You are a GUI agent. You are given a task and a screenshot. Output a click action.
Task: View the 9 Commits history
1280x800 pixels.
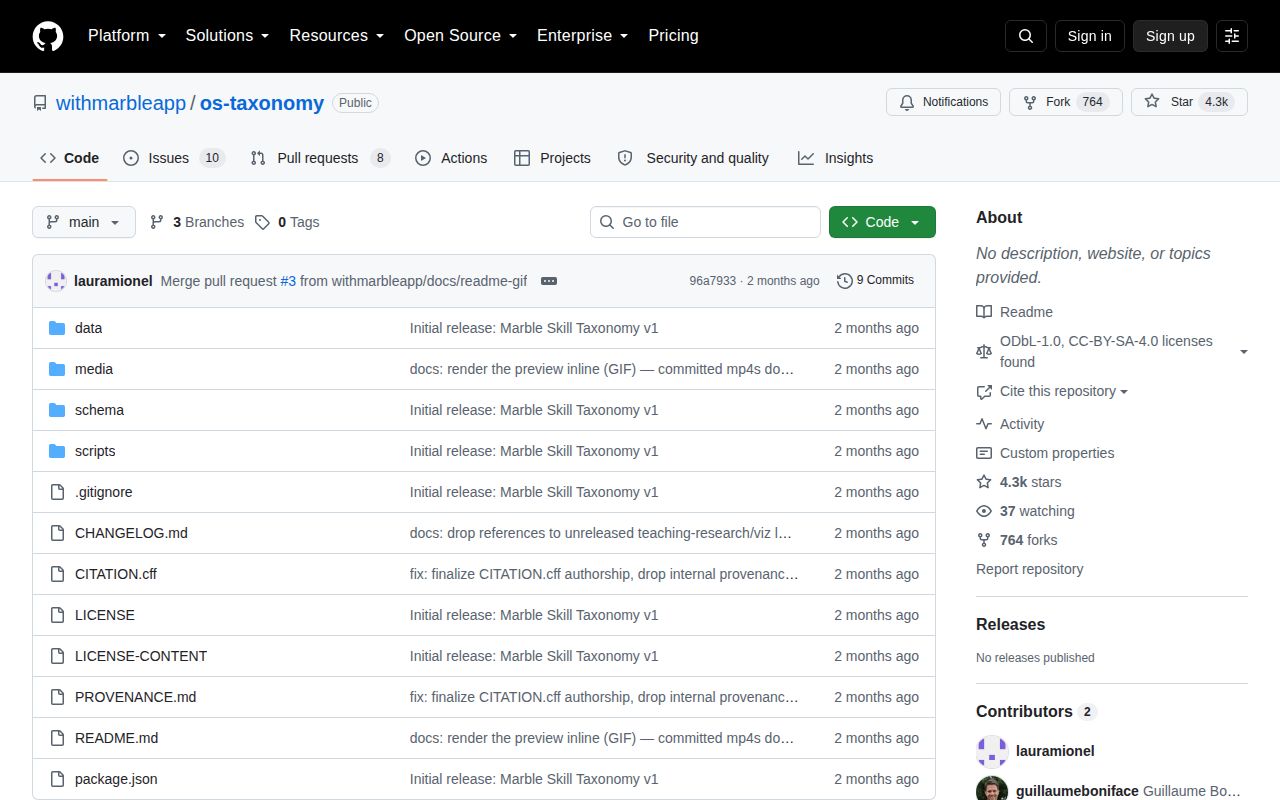tap(876, 281)
